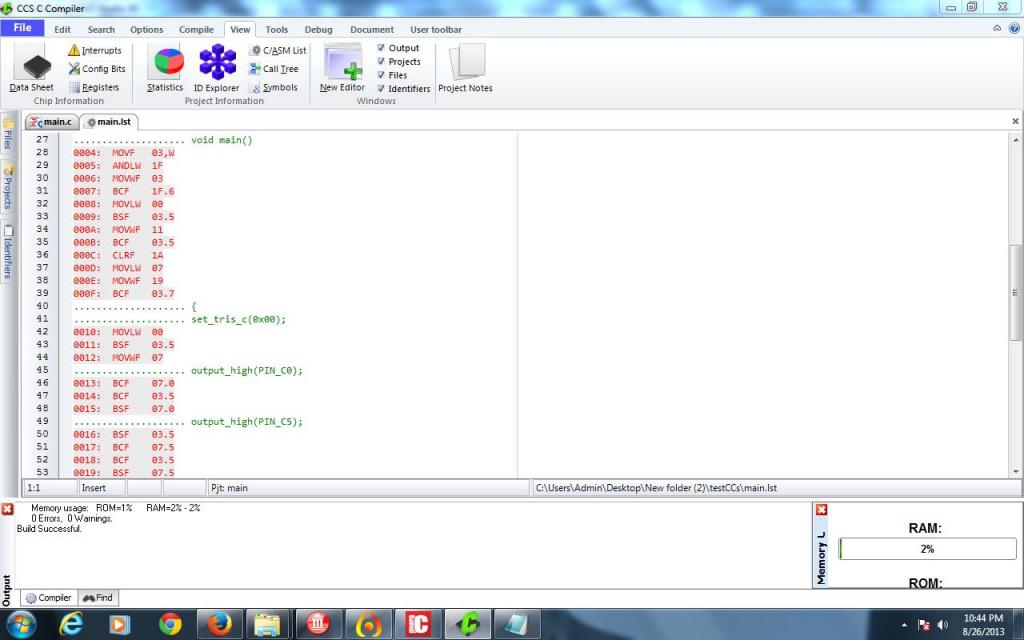Screen dimensions: 1024x640
Task: Open Google Chrome from taskbar
Action: click(170, 624)
